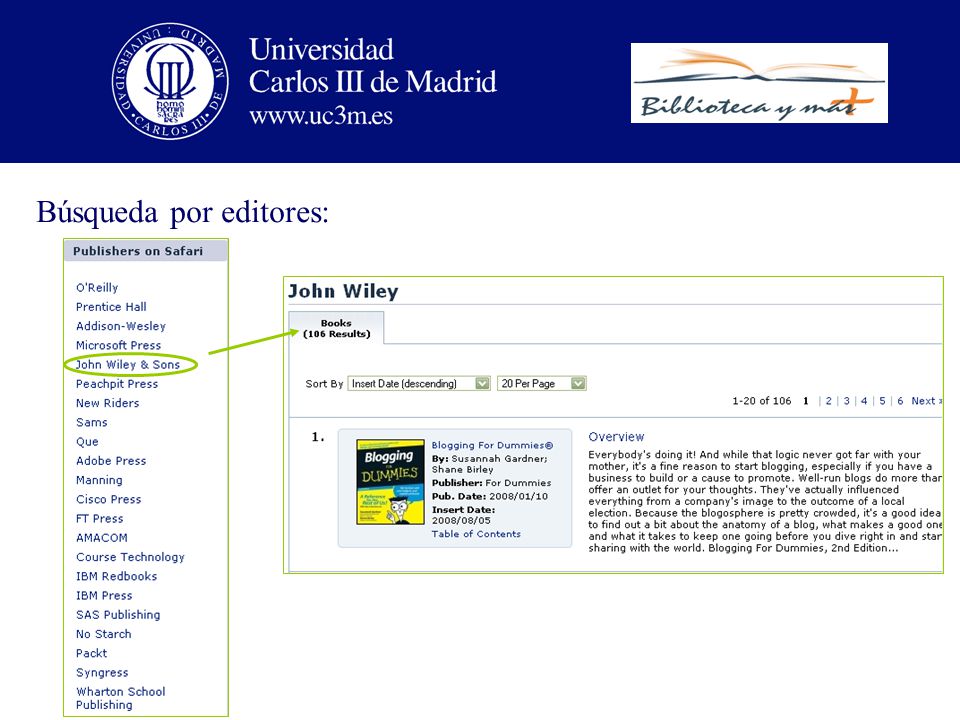Open the Que publisher link
This screenshot has width=960, height=720.
[87, 442]
